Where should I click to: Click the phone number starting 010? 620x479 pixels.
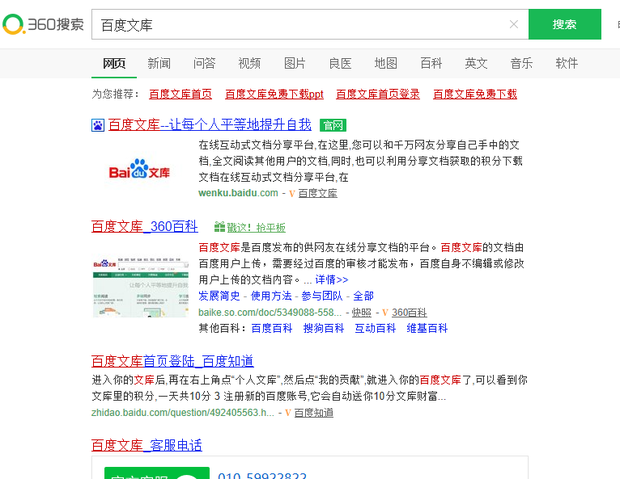262,475
